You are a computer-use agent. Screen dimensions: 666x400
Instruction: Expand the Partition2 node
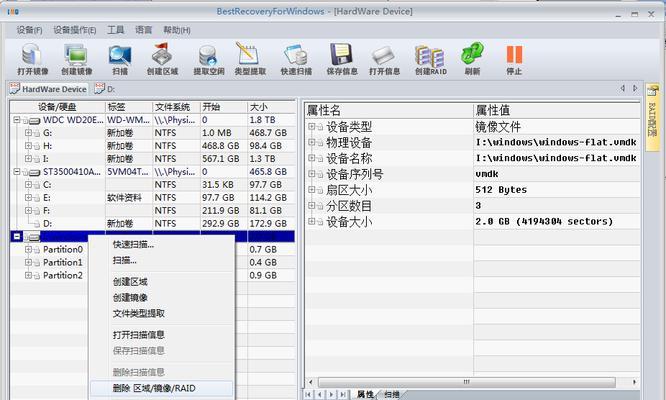28,275
